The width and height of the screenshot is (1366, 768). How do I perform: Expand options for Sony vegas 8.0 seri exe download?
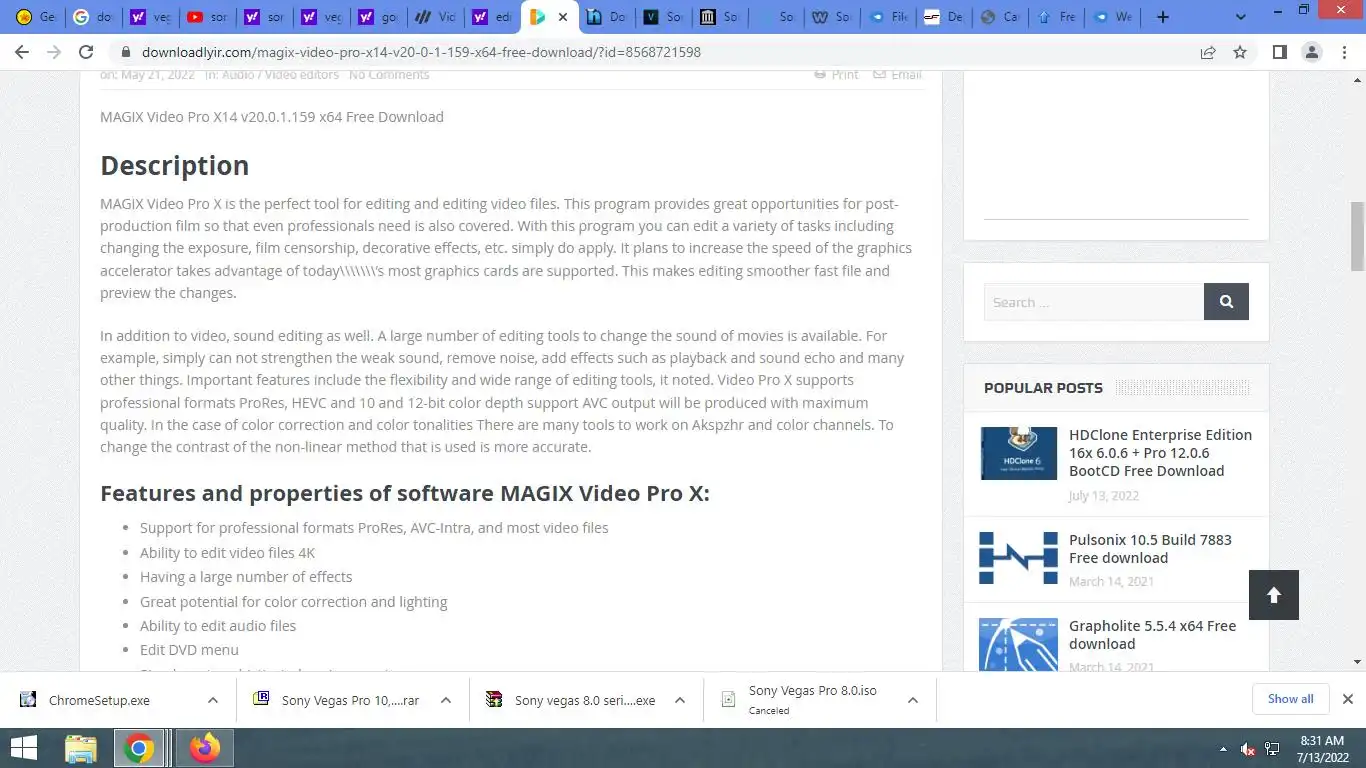[x=680, y=700]
